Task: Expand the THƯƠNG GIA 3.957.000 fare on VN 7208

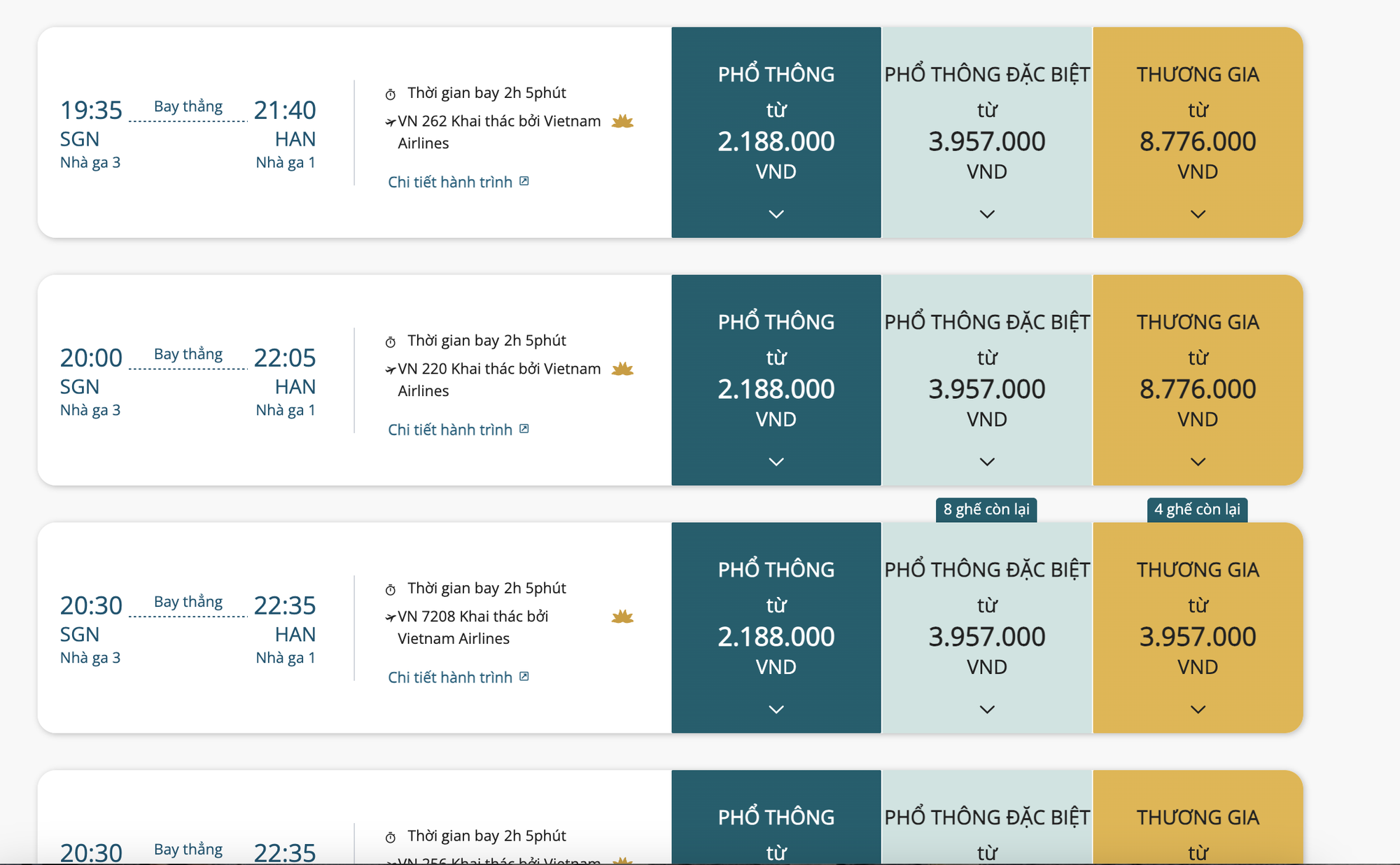Action: click(1198, 709)
